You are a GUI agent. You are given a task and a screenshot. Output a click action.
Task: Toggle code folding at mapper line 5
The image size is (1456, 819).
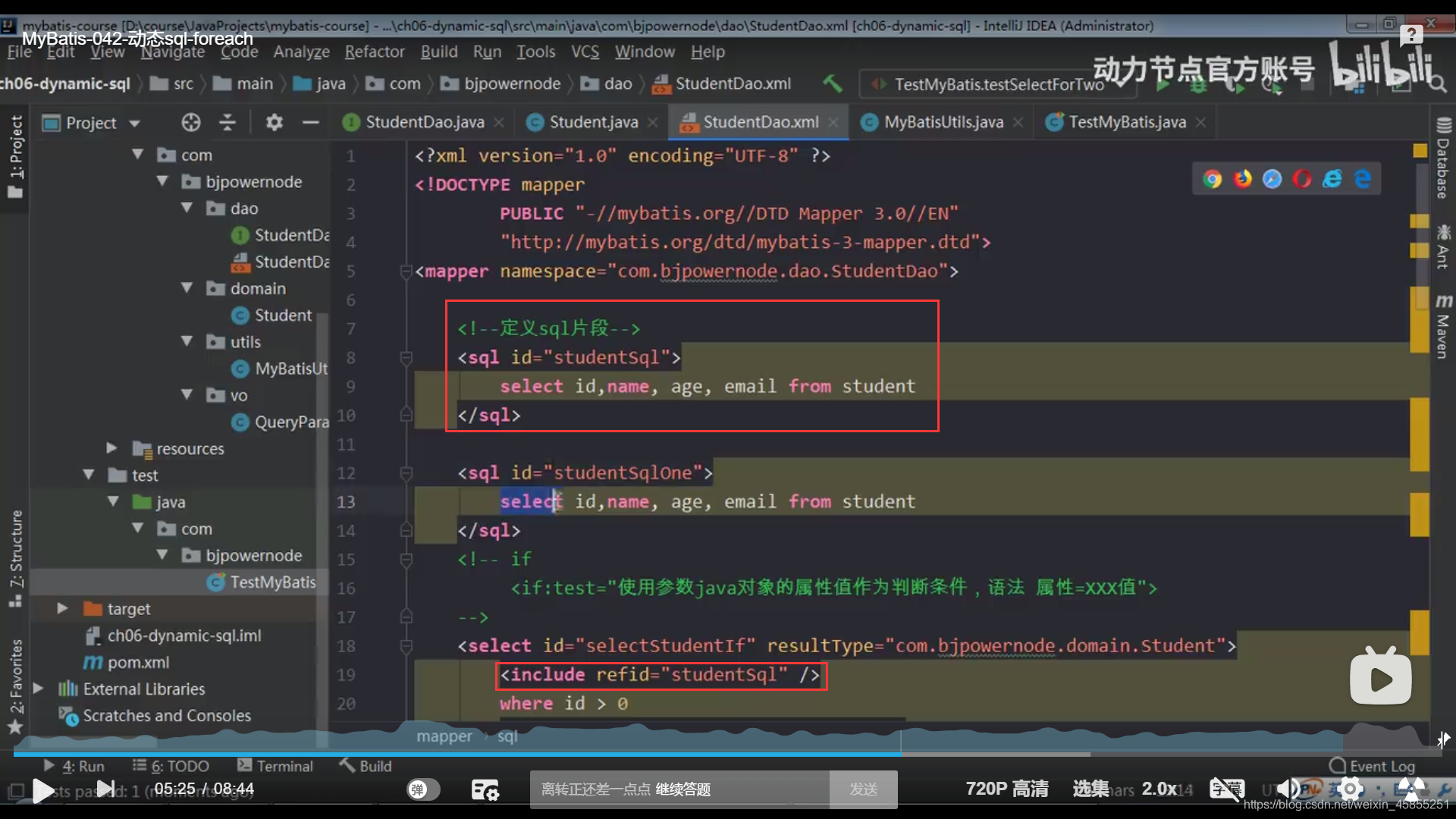click(x=406, y=271)
